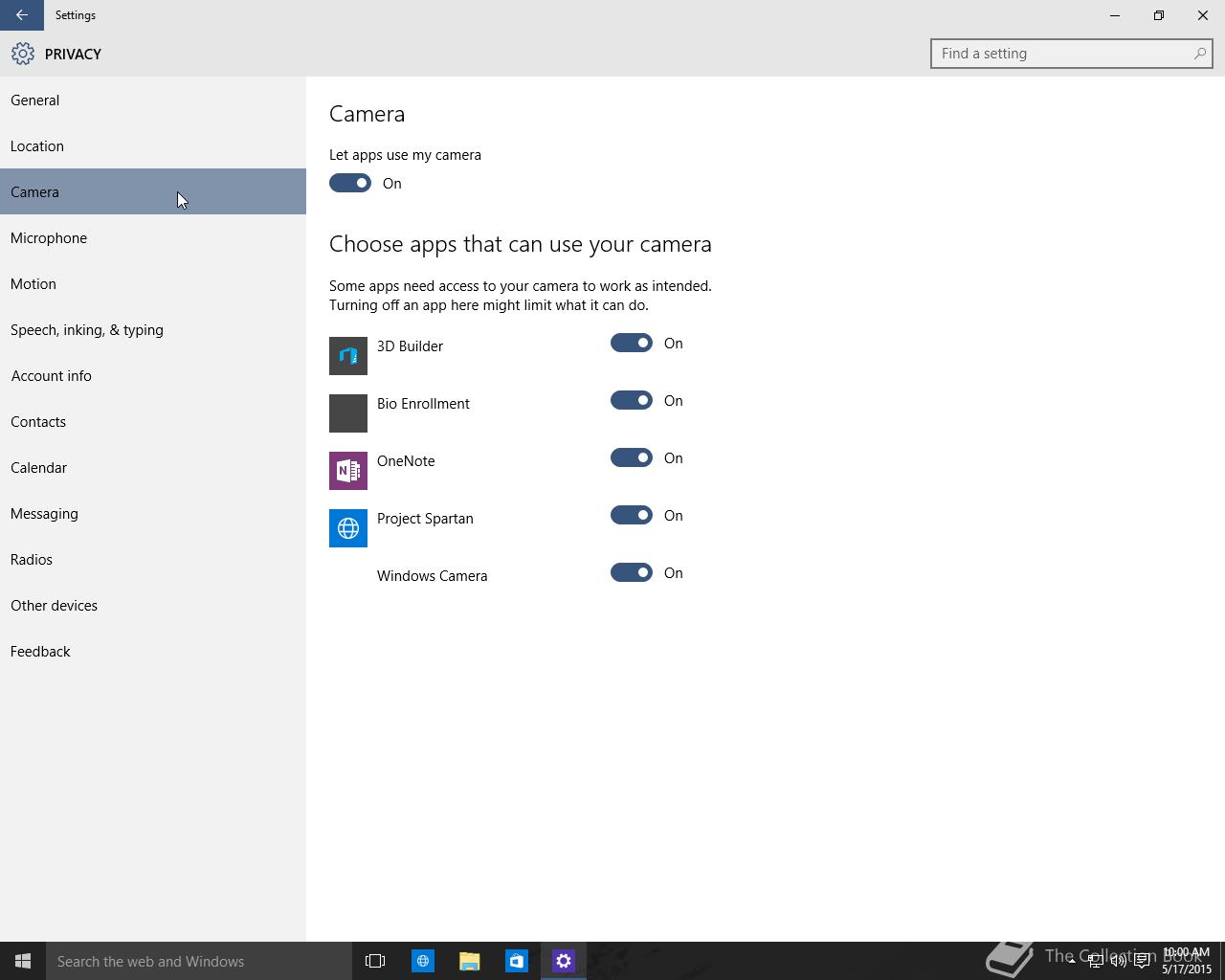The height and width of the screenshot is (980, 1225).
Task: Toggle Windows Camera access switch
Action: pyautogui.click(x=632, y=572)
